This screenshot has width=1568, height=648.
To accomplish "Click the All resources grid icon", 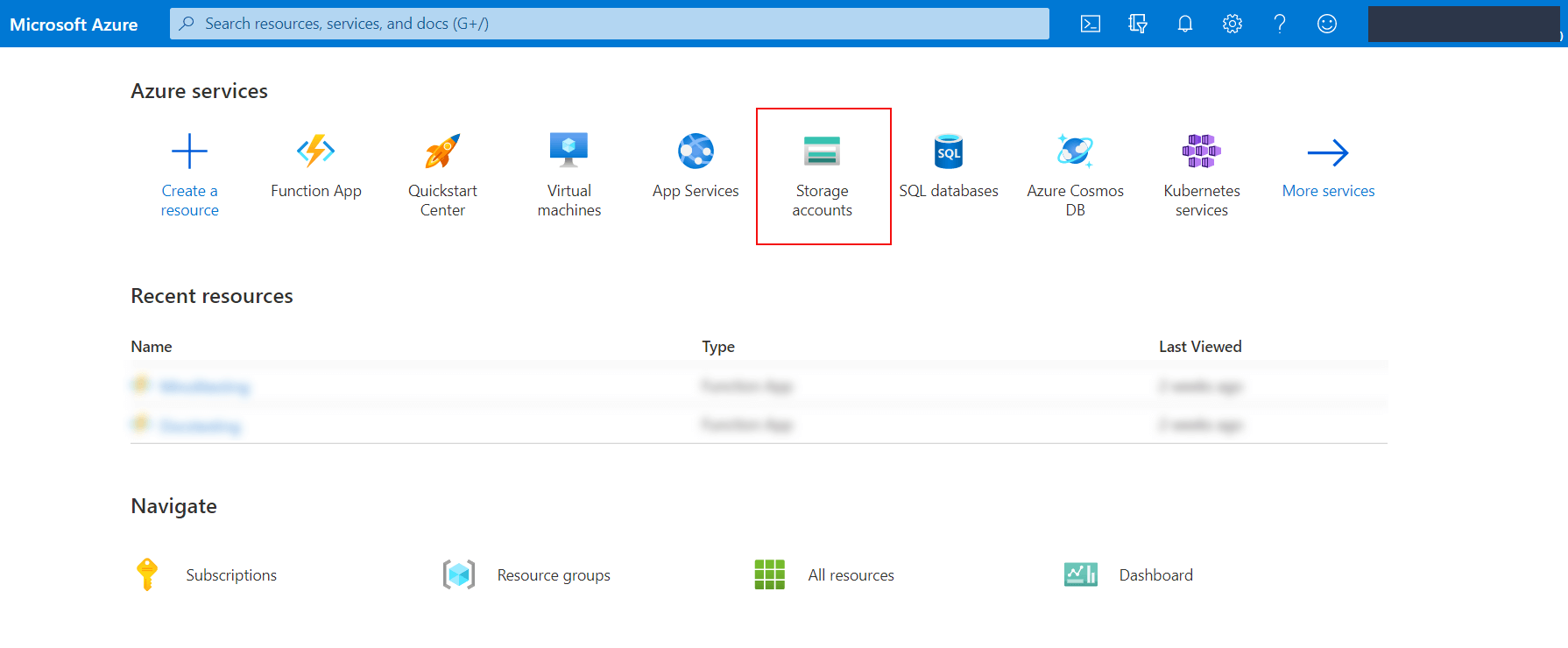I will 770,574.
